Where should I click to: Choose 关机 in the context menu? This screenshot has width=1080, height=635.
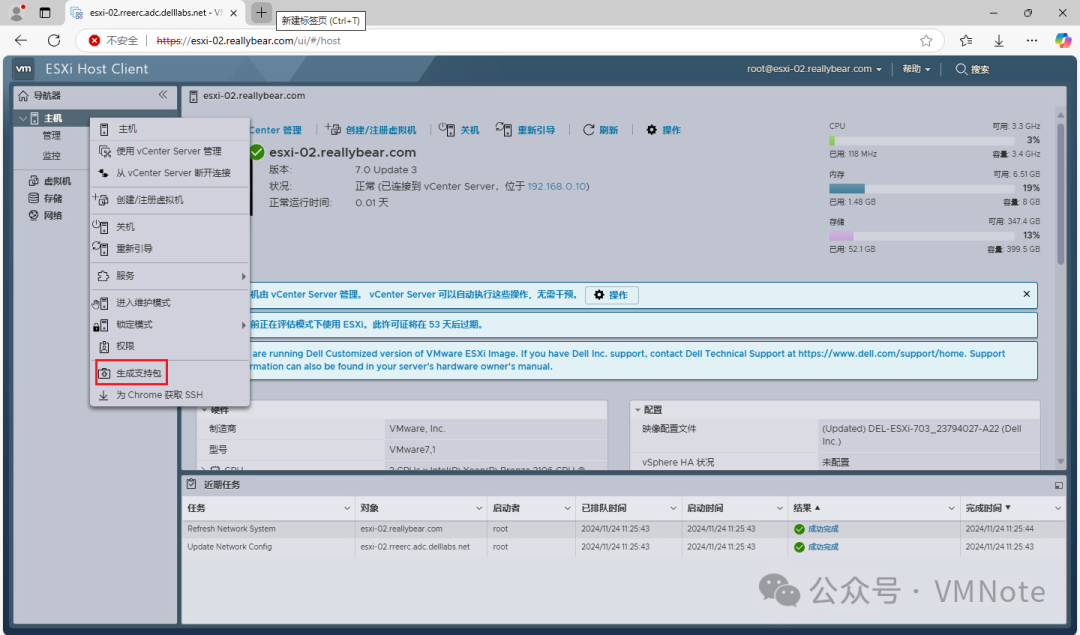pos(170,227)
